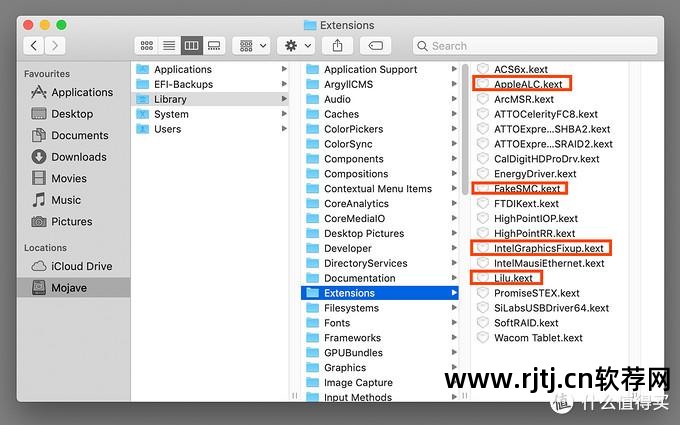680x425 pixels.
Task: Select the FakeSMC.kext file
Action: 519,189
